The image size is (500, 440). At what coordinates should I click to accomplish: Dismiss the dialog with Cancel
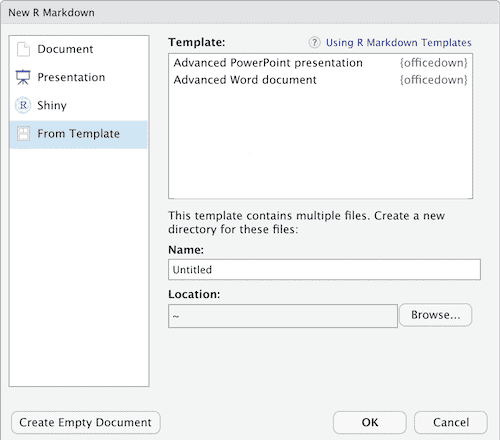click(x=451, y=423)
